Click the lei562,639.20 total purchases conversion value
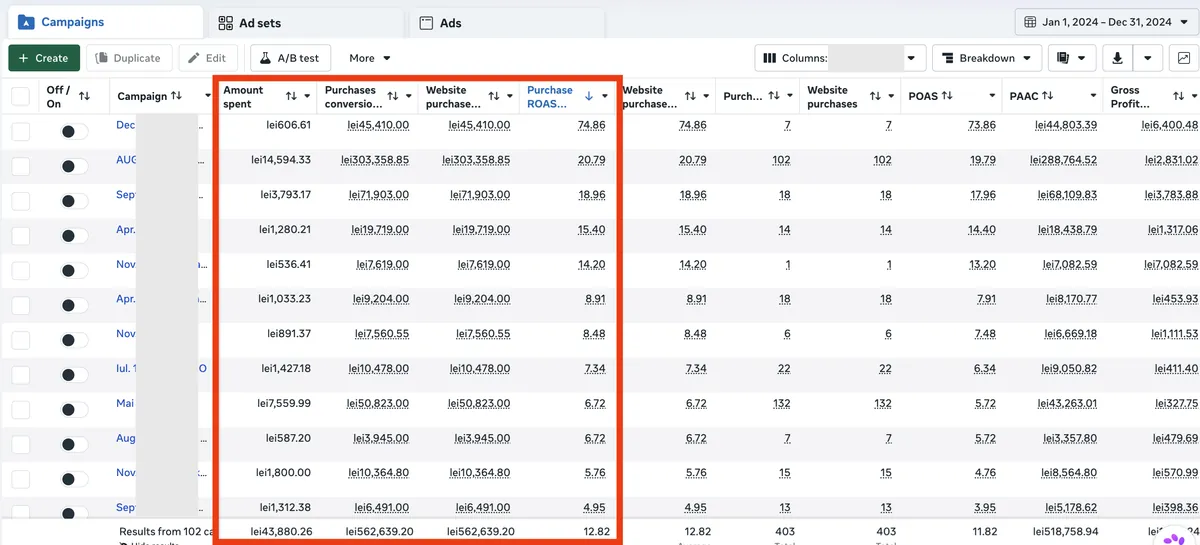Image resolution: width=1200 pixels, height=545 pixels. tap(374, 531)
